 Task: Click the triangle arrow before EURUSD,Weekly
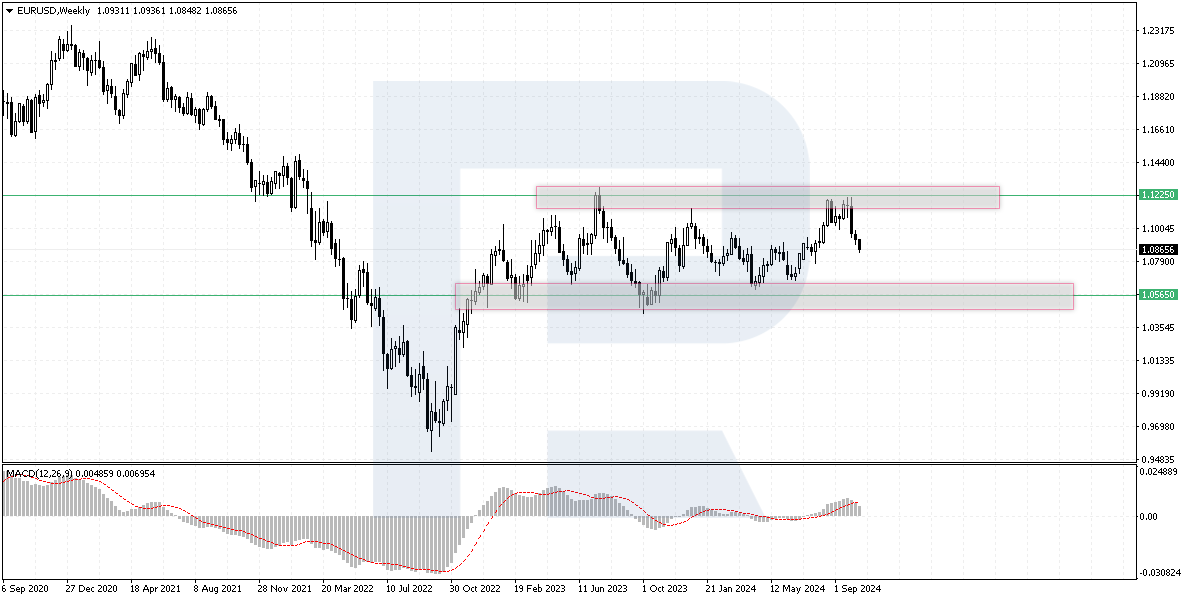(x=9, y=11)
